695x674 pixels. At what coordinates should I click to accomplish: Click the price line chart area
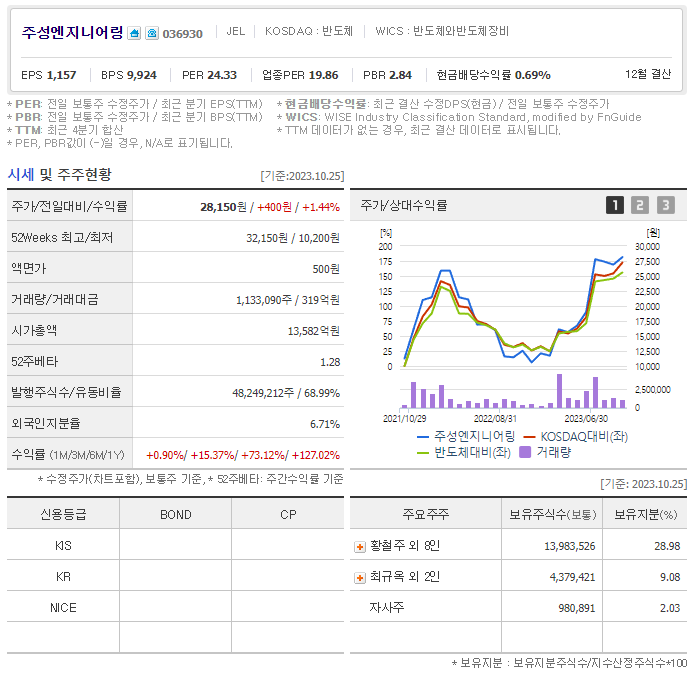514,307
